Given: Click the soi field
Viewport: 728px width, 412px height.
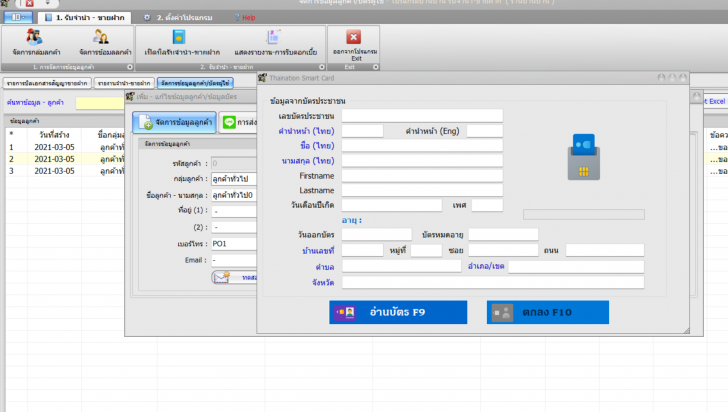Looking at the screenshot, I should [x=503, y=250].
